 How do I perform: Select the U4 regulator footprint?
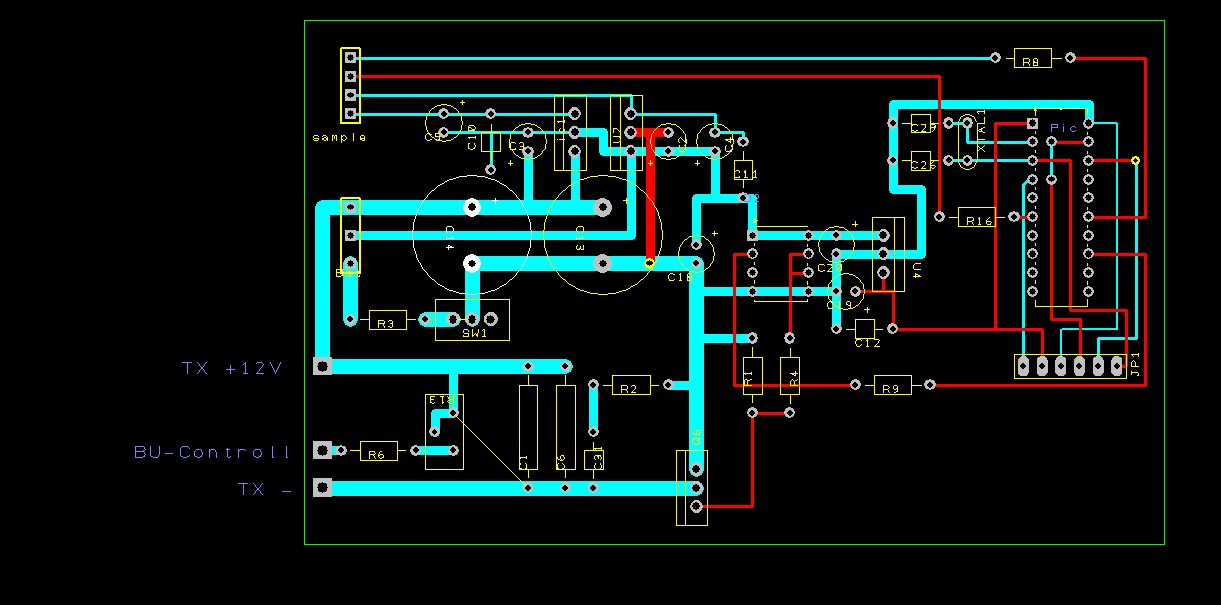[x=888, y=254]
